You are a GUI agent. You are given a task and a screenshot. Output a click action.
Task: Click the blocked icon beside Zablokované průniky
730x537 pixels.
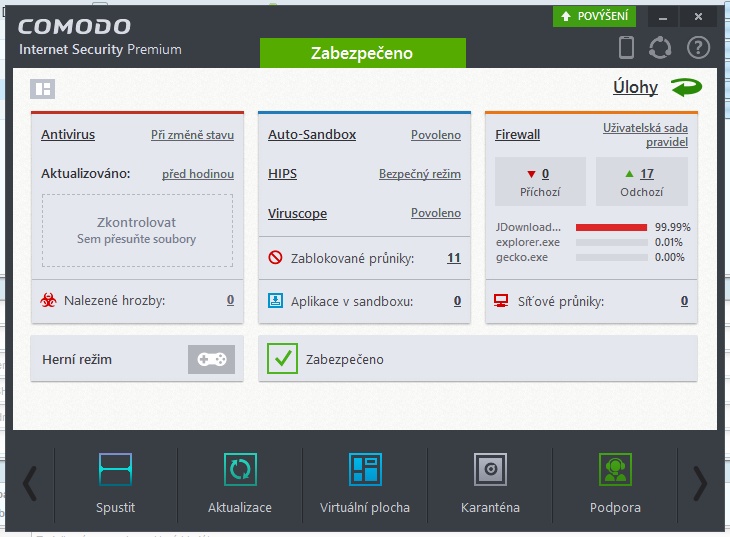click(x=275, y=257)
